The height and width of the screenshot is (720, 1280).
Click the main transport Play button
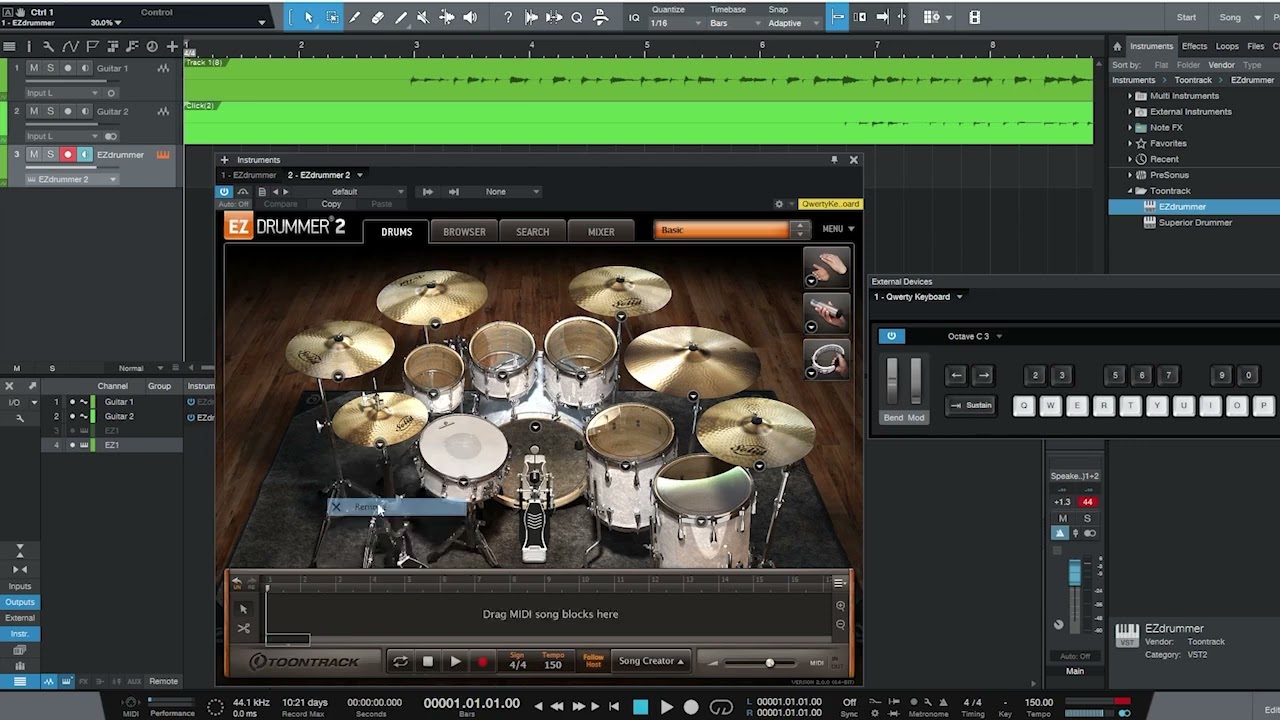pos(666,707)
